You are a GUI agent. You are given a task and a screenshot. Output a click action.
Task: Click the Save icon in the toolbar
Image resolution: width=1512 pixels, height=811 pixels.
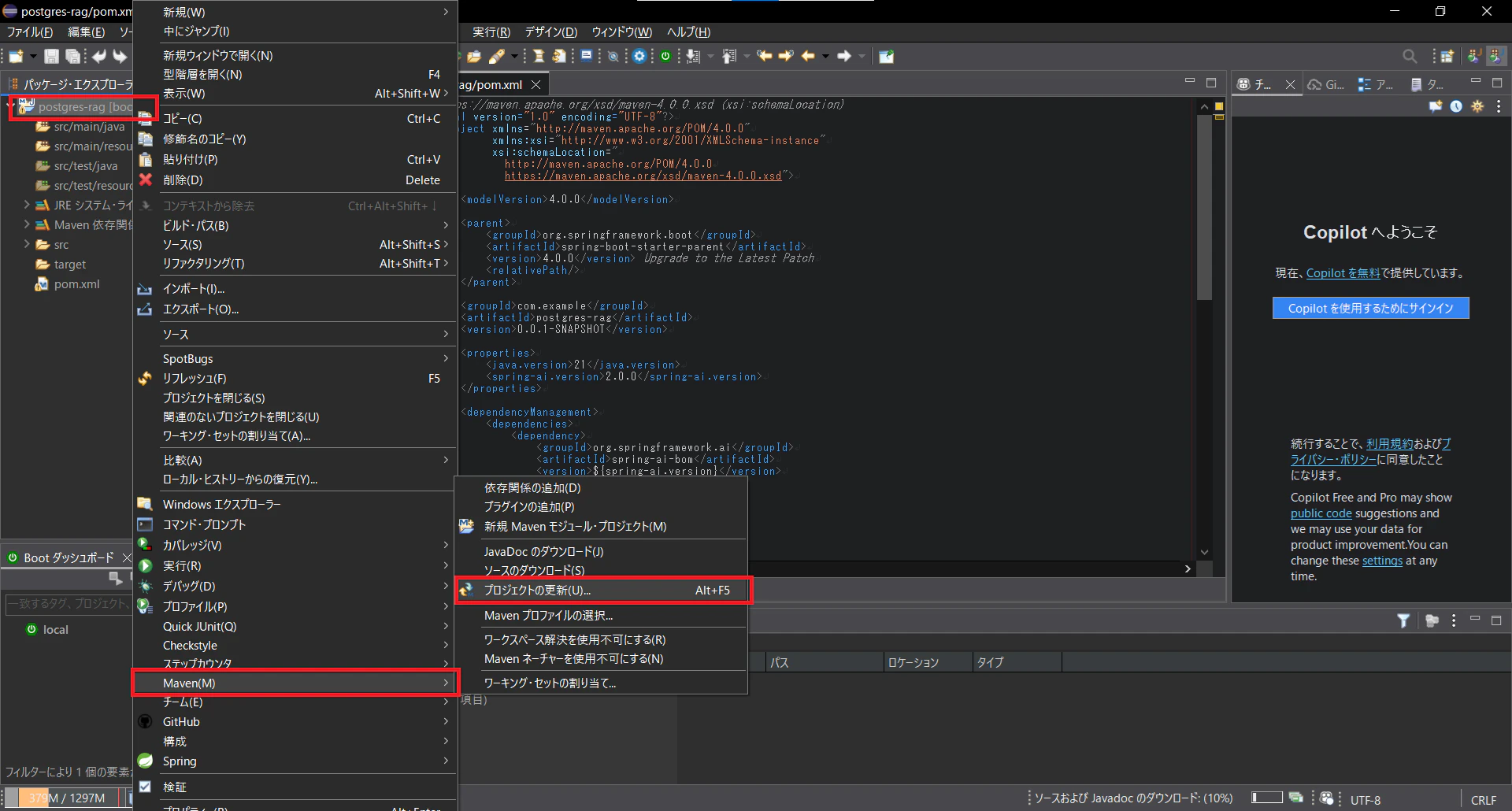point(51,56)
